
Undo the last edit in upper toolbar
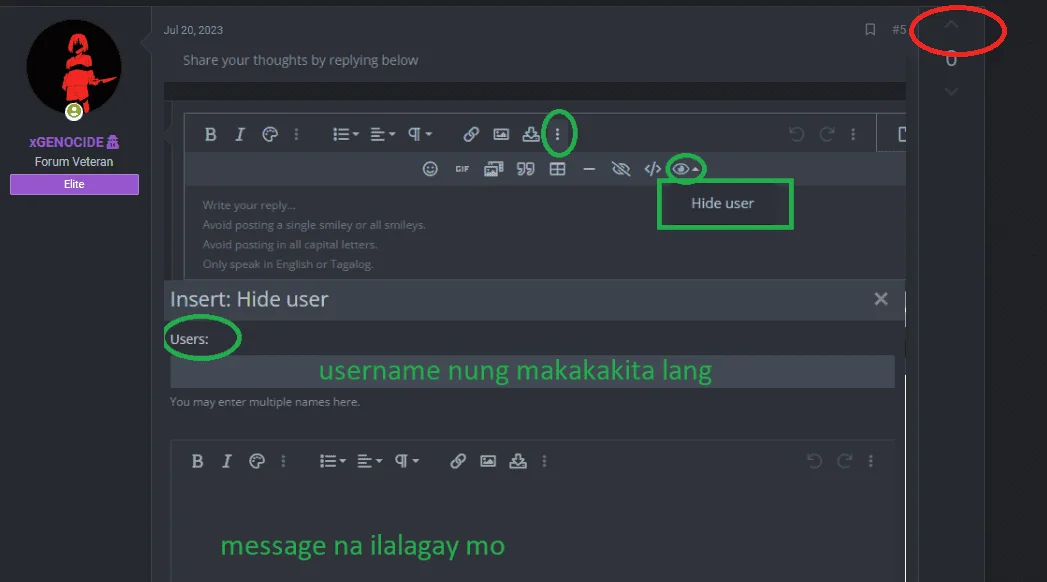point(797,134)
